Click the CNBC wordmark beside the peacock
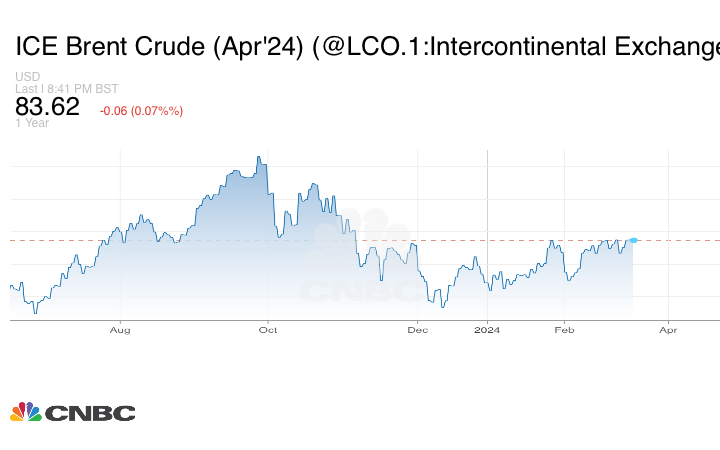 (90, 413)
